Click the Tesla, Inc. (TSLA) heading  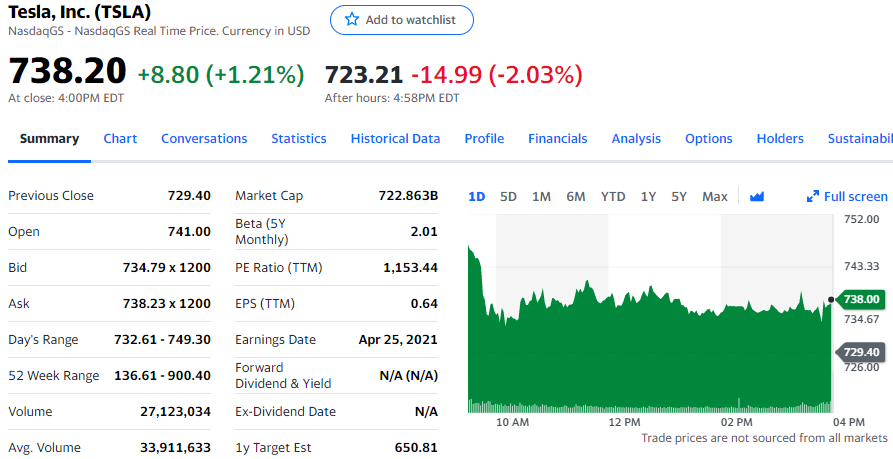coord(80,11)
